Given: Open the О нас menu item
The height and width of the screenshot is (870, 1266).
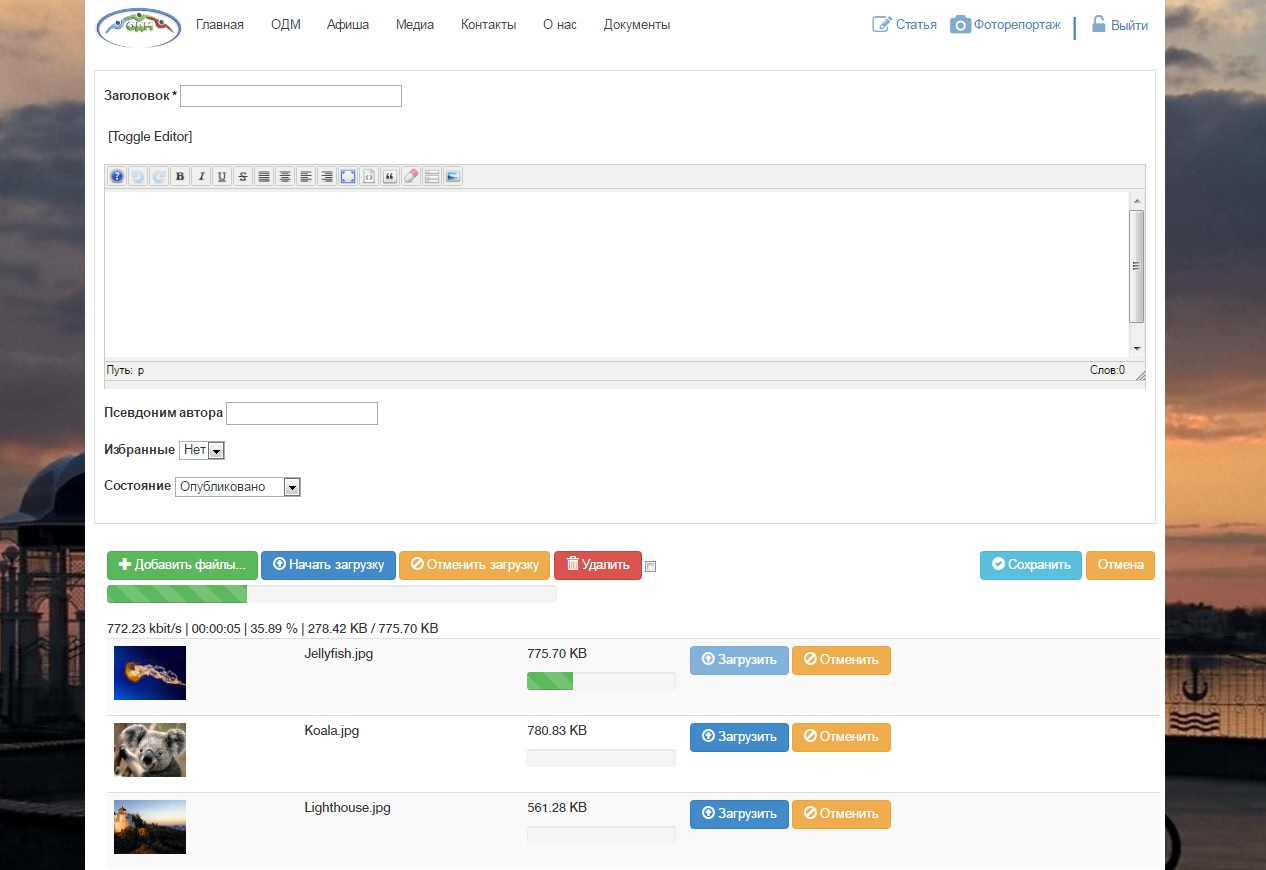Looking at the screenshot, I should click(560, 25).
